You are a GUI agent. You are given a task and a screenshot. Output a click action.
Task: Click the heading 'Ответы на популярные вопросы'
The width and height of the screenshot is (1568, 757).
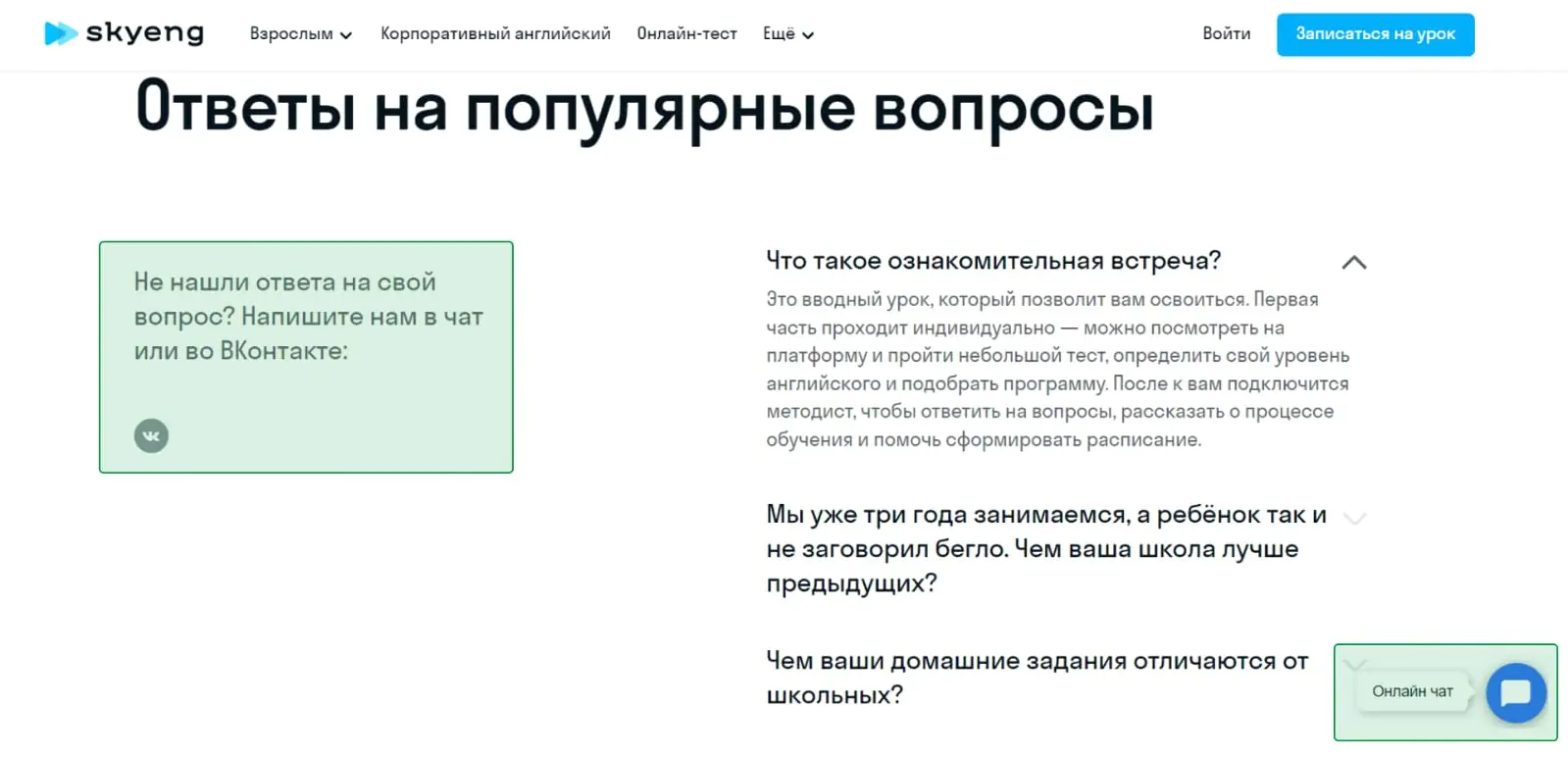coord(644,108)
